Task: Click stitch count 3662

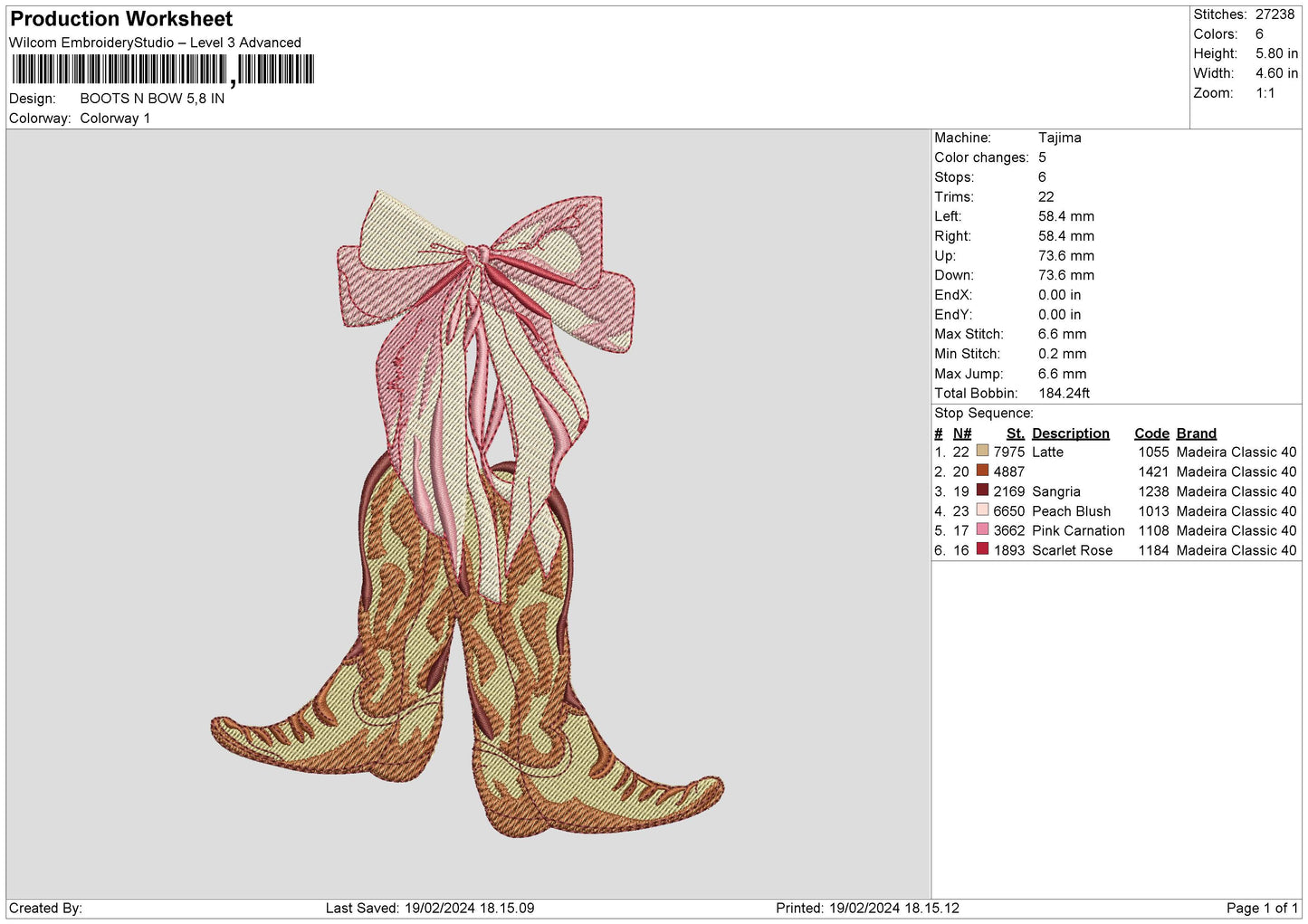Action: tap(1008, 531)
